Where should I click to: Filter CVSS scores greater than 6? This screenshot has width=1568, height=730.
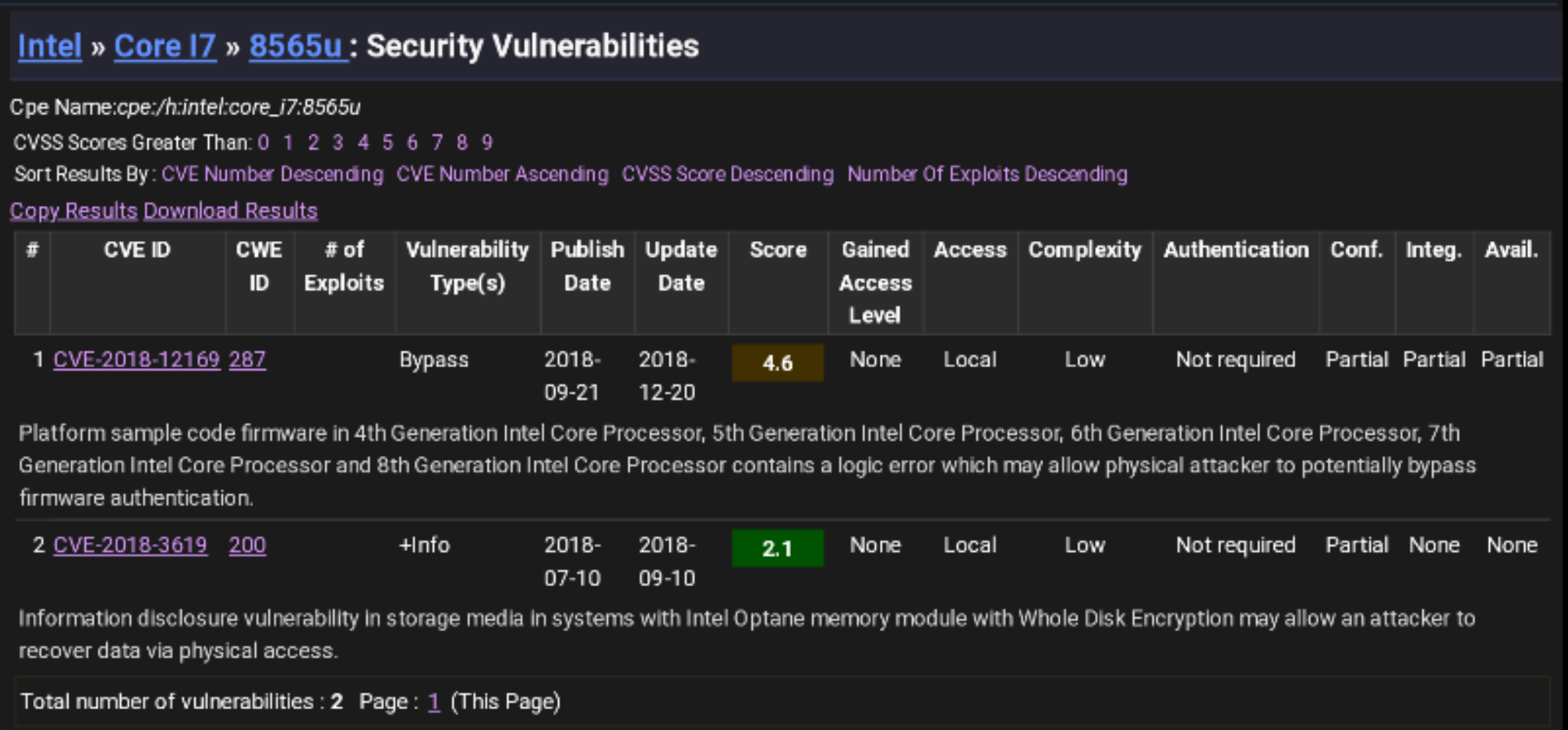coord(412,142)
